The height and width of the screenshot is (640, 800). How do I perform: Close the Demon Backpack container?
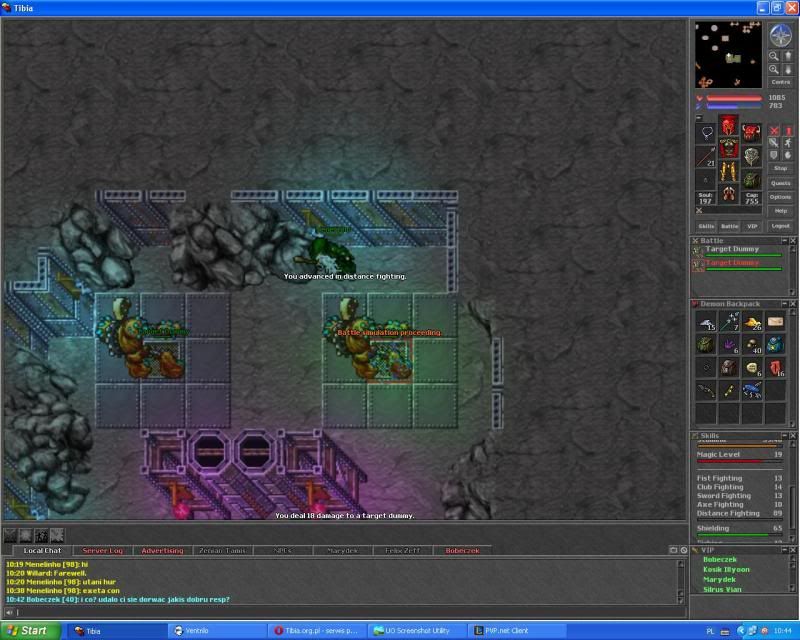793,304
